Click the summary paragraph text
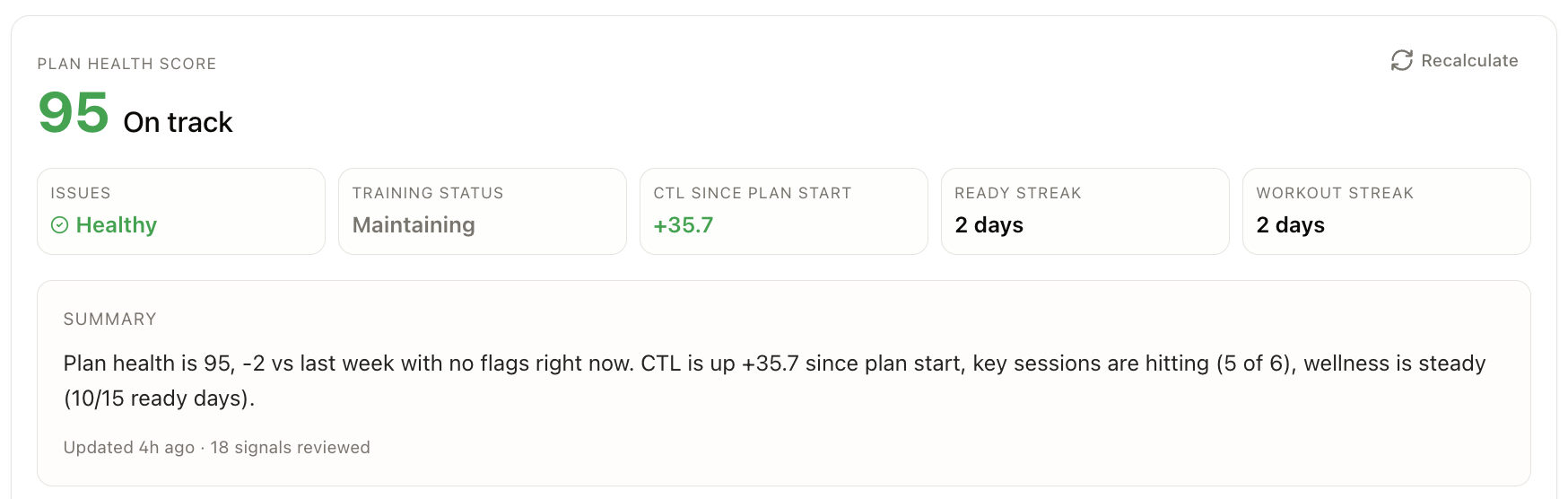The image size is (1568, 499). pos(774,381)
